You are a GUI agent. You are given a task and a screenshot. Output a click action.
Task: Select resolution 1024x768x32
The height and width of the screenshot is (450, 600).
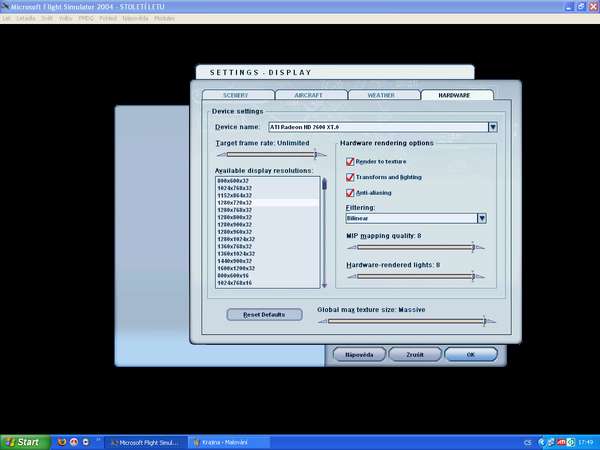(267, 188)
